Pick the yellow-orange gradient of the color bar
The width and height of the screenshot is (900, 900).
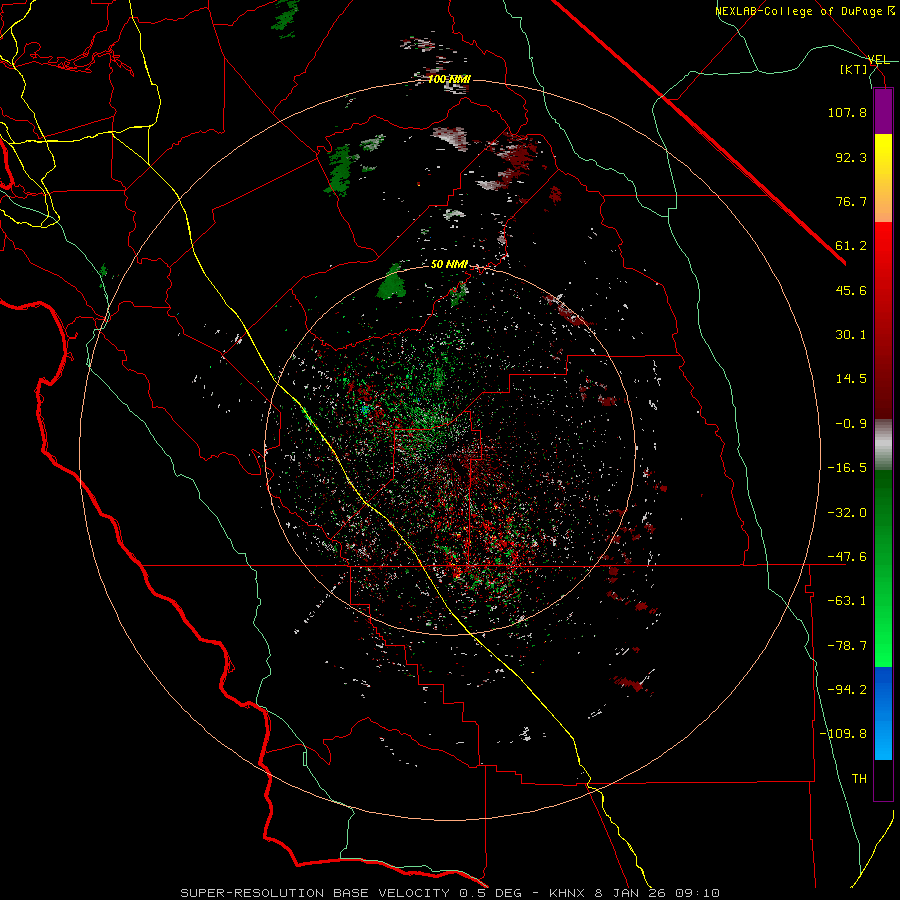[883, 178]
